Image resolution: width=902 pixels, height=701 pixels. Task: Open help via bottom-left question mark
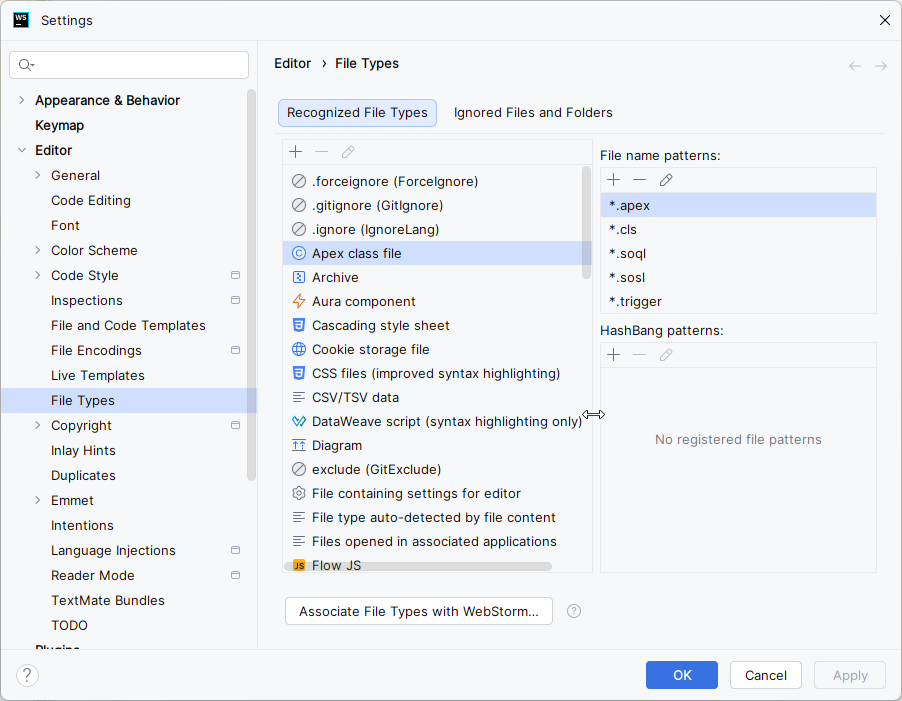point(27,675)
